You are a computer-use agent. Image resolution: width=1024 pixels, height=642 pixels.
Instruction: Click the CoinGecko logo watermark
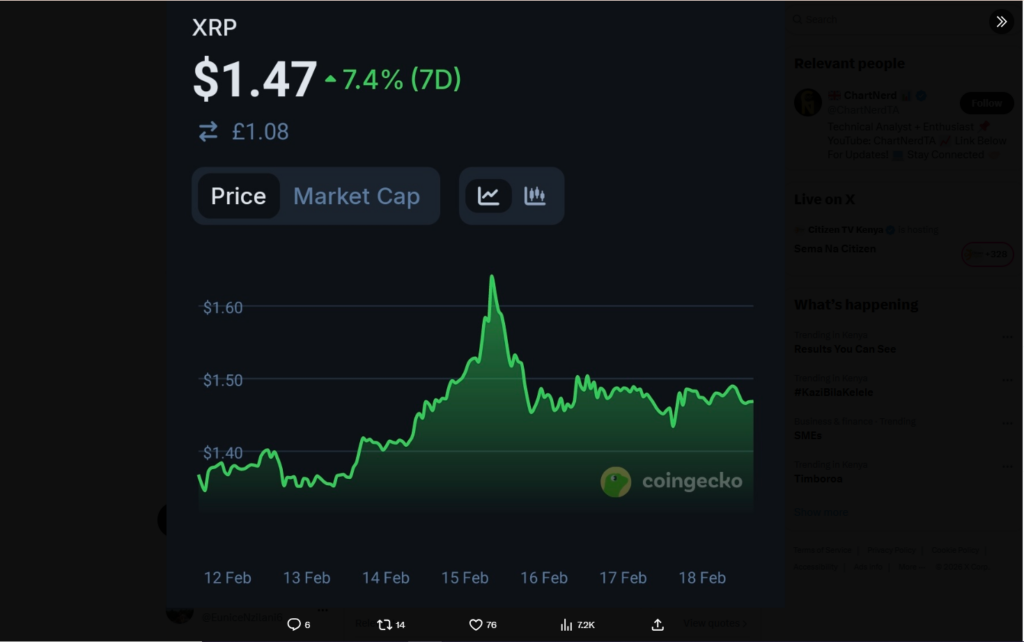pyautogui.click(x=671, y=481)
